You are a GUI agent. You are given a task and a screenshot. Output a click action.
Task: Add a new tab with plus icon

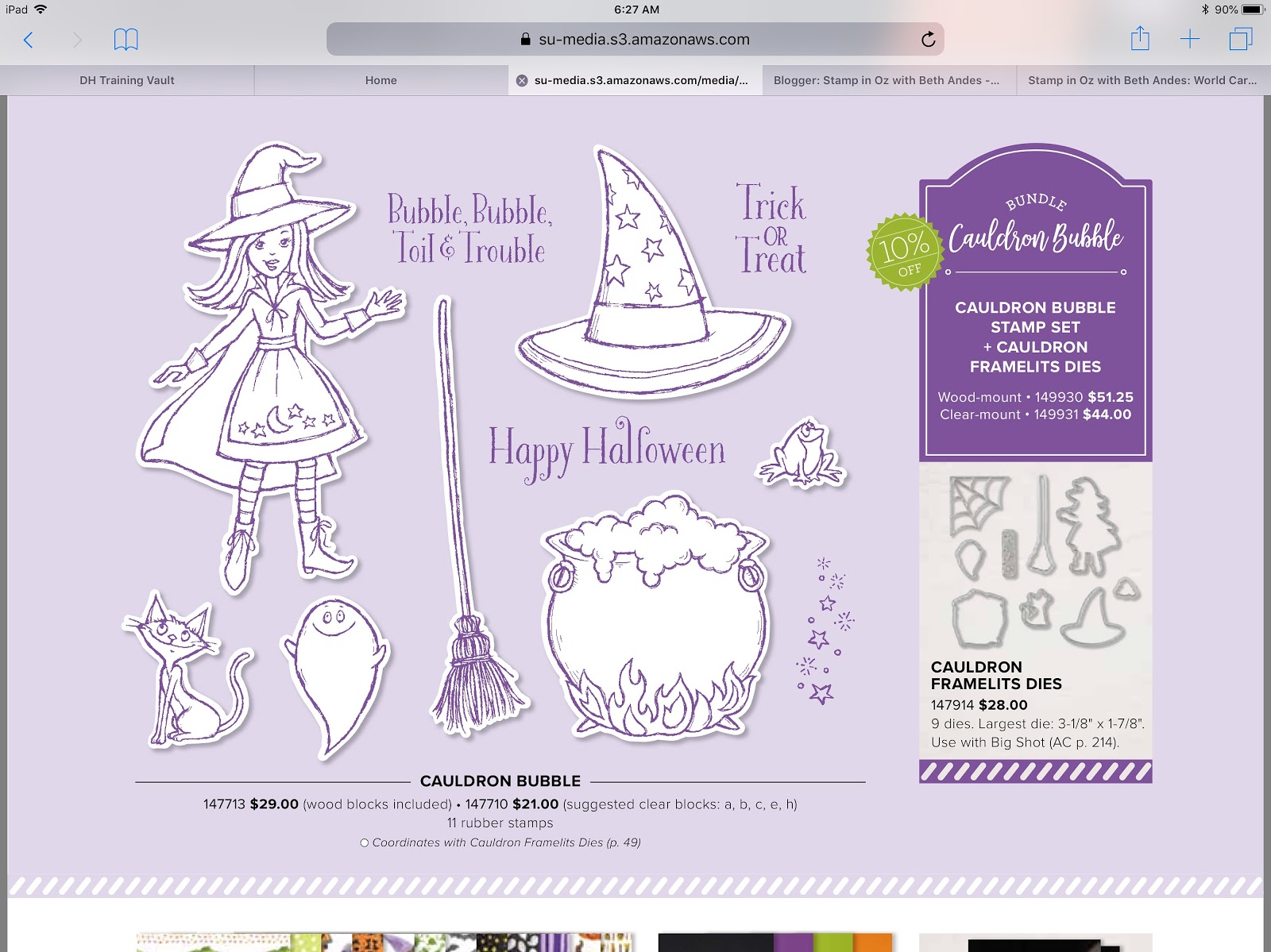click(x=1190, y=39)
